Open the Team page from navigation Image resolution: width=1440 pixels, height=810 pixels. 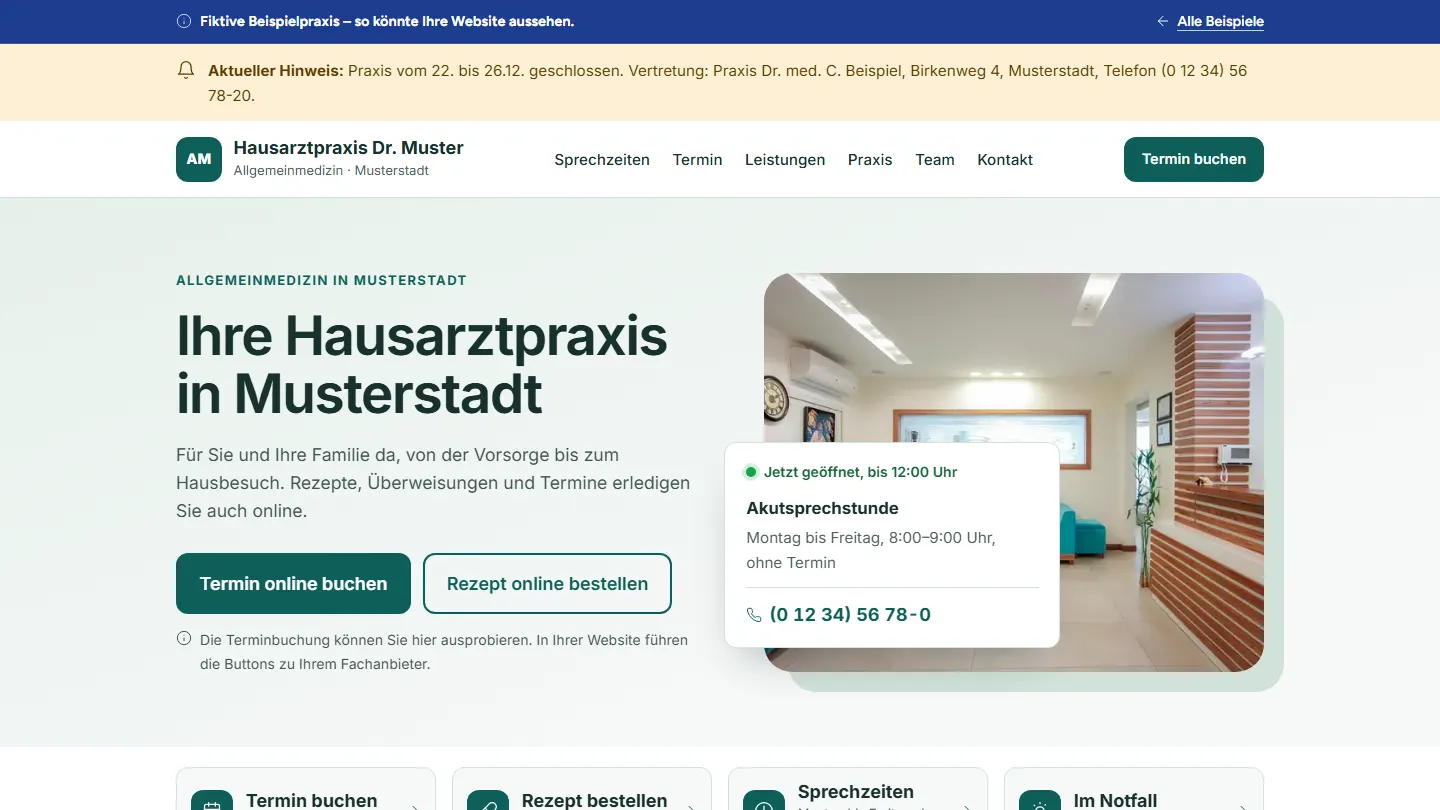(935, 160)
